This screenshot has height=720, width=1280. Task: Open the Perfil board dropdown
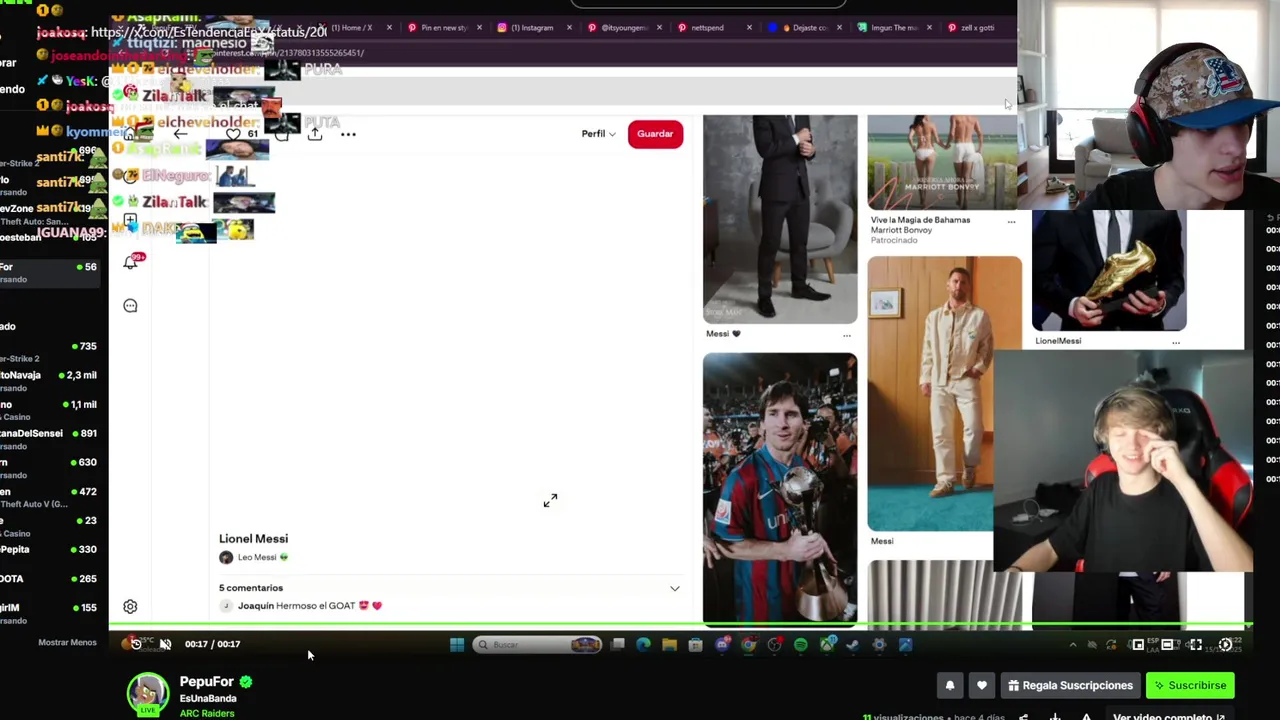[599, 134]
